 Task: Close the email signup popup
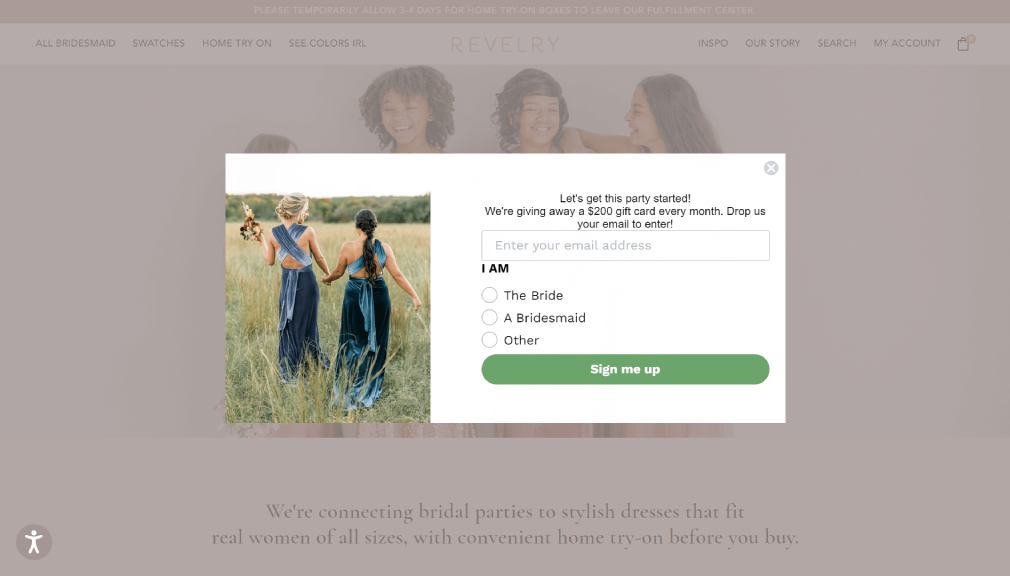point(771,168)
